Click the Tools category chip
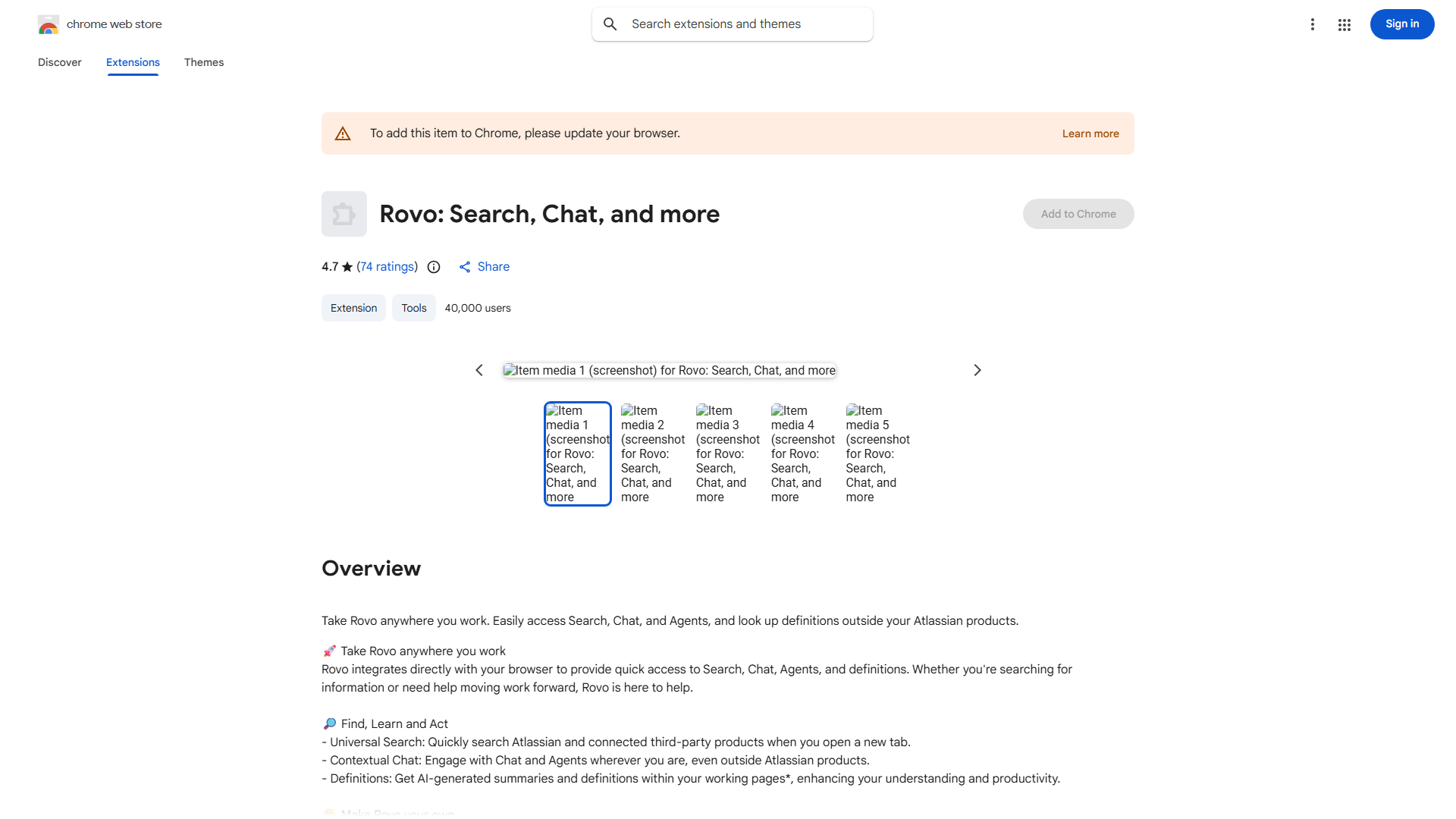The height and width of the screenshot is (819, 1456). pyautogui.click(x=413, y=308)
